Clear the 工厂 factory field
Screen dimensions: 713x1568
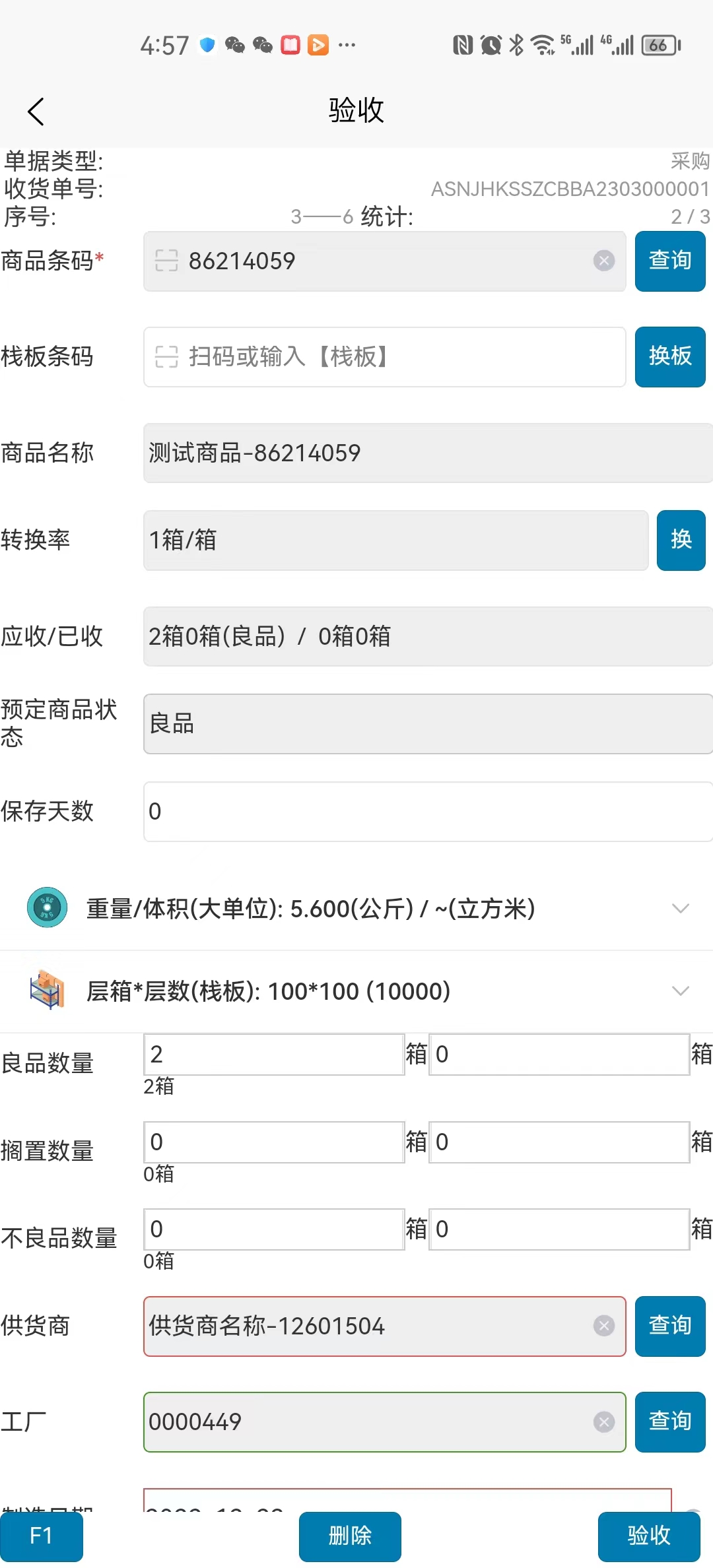coord(603,1421)
